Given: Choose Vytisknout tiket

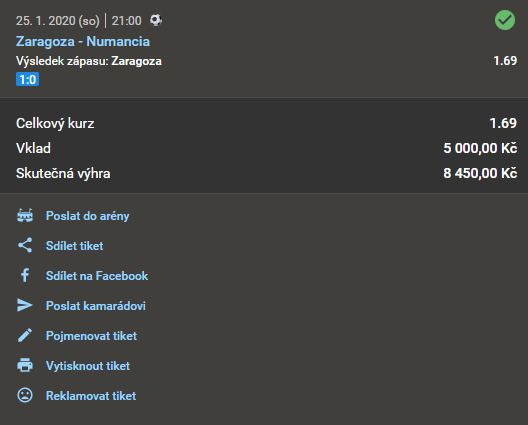Looking at the screenshot, I should pyautogui.click(x=88, y=366).
